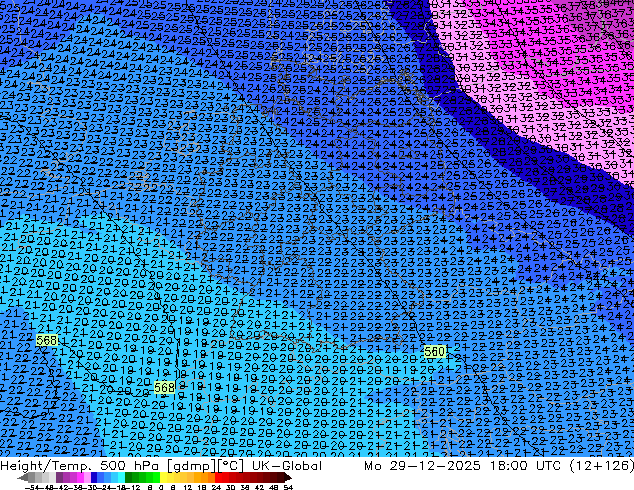Click the '(12+126)' forecast hour text
Image resolution: width=634 pixels, height=490 pixels.
pyautogui.click(x=601, y=466)
